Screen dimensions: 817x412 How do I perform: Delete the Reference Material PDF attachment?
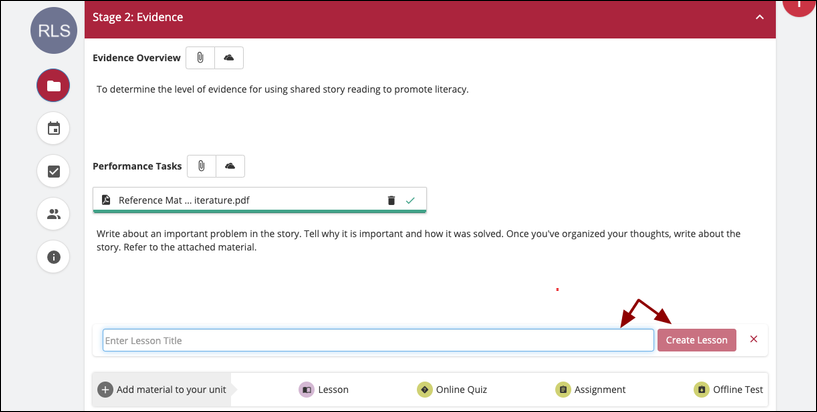pos(391,200)
